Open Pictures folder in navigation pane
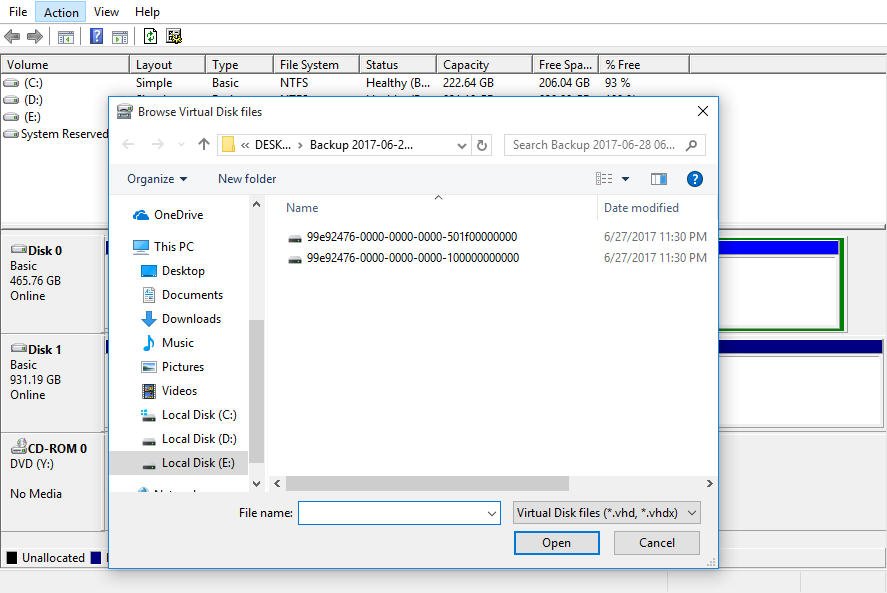Viewport: 887px width, 593px height. pyautogui.click(x=172, y=367)
